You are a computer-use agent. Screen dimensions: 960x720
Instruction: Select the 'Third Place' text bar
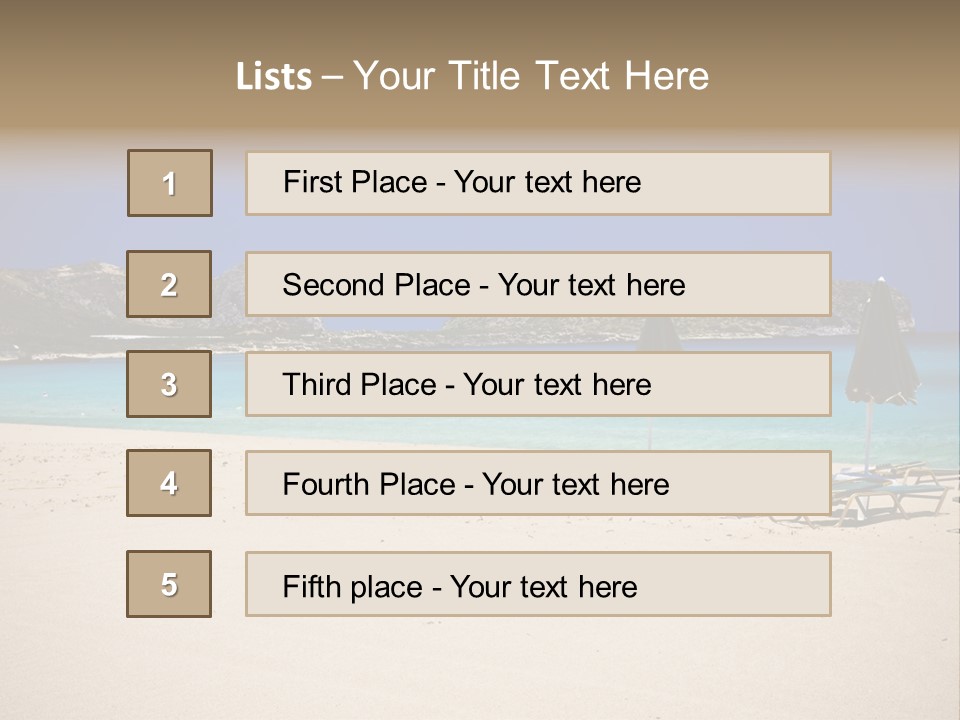click(538, 384)
